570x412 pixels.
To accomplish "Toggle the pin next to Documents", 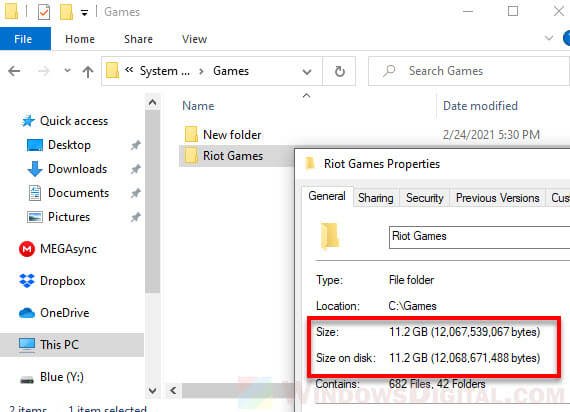I will (x=136, y=193).
